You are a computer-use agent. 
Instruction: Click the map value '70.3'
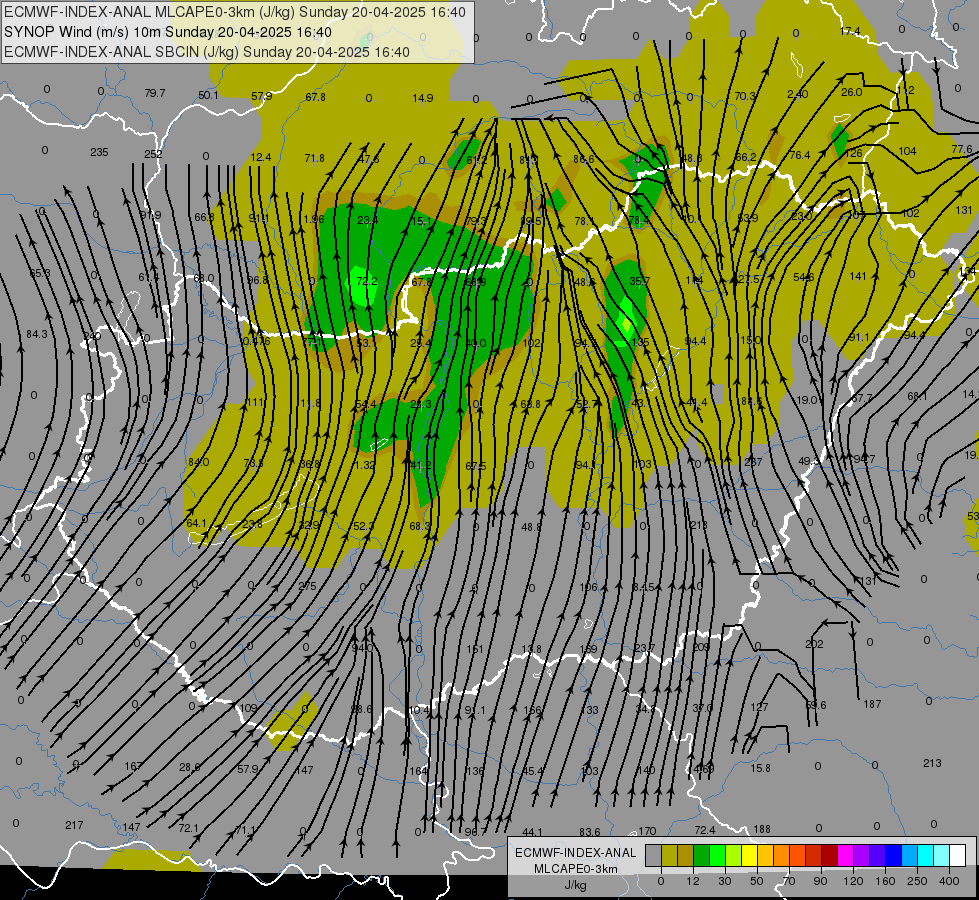coord(745,96)
